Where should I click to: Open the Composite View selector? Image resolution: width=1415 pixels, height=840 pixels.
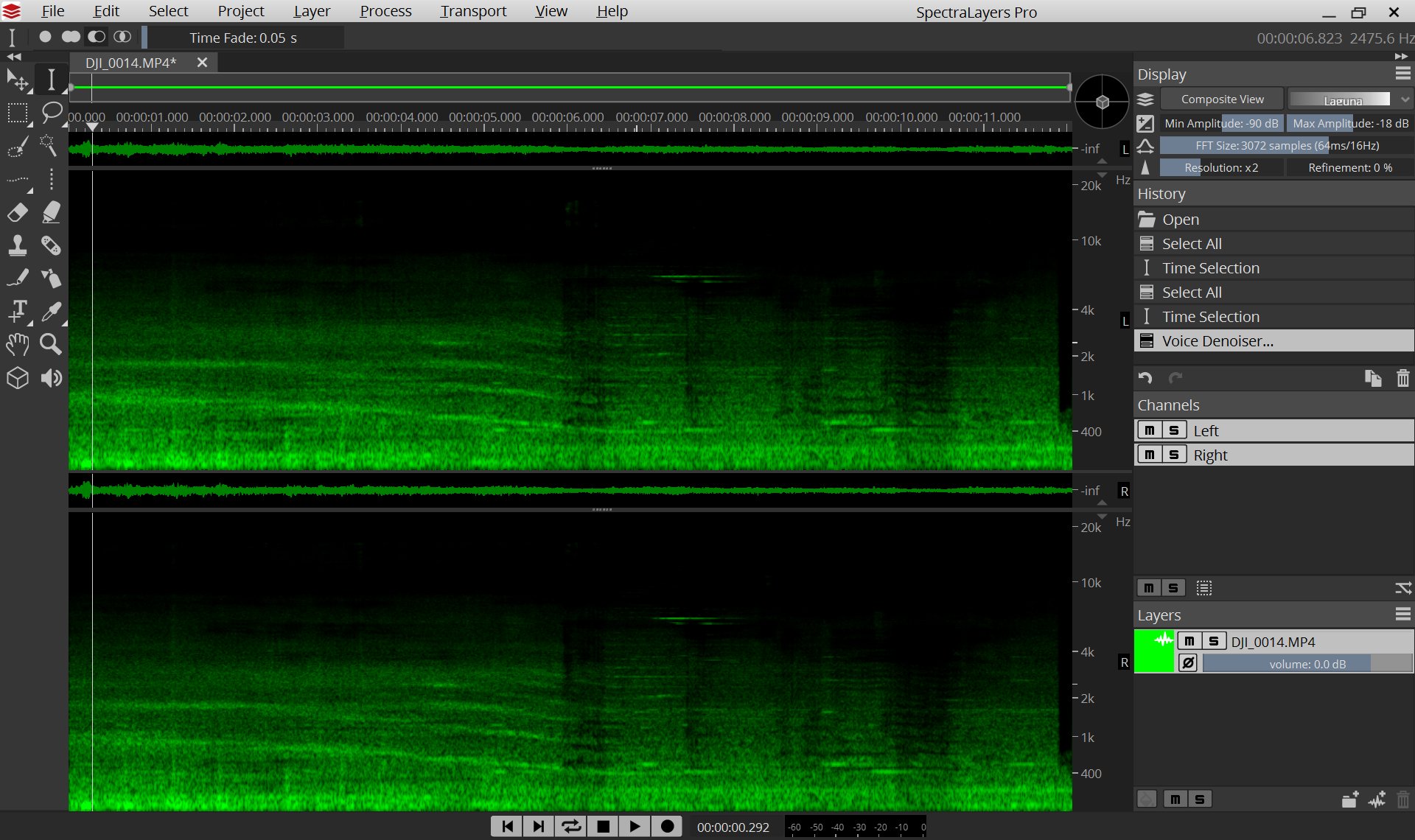click(1222, 99)
